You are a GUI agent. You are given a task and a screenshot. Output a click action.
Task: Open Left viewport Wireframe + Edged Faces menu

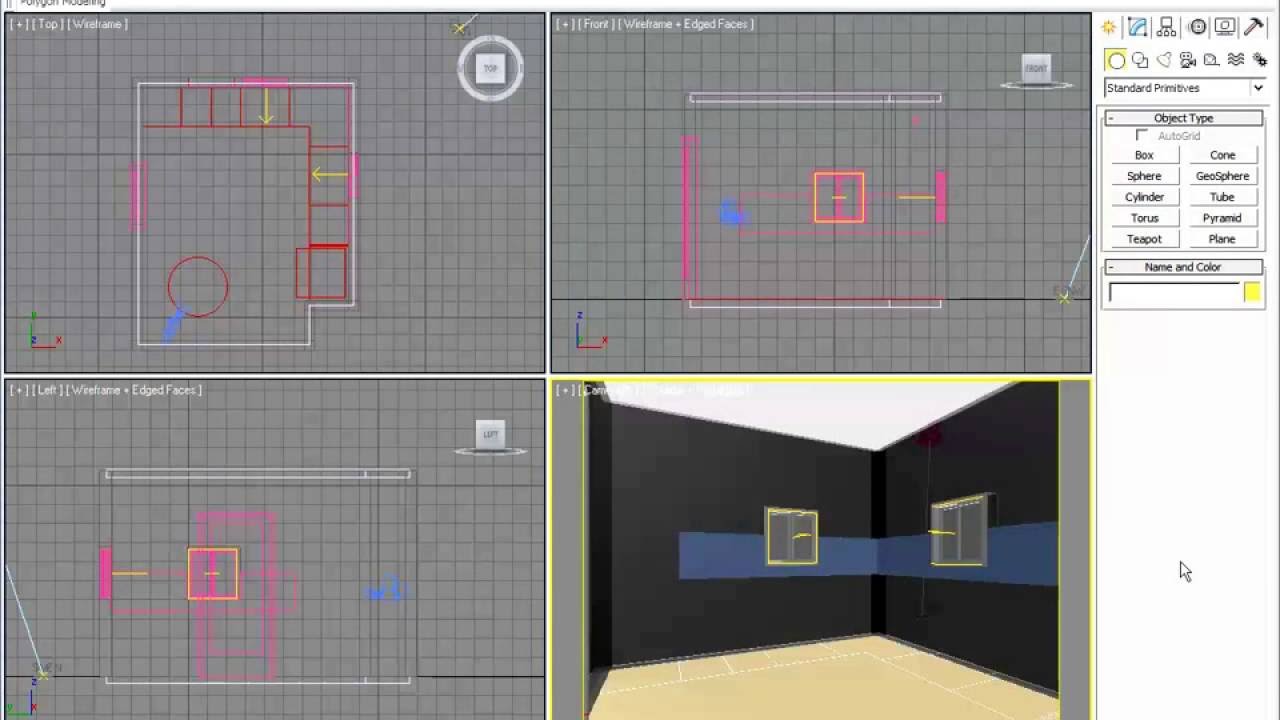(134, 390)
